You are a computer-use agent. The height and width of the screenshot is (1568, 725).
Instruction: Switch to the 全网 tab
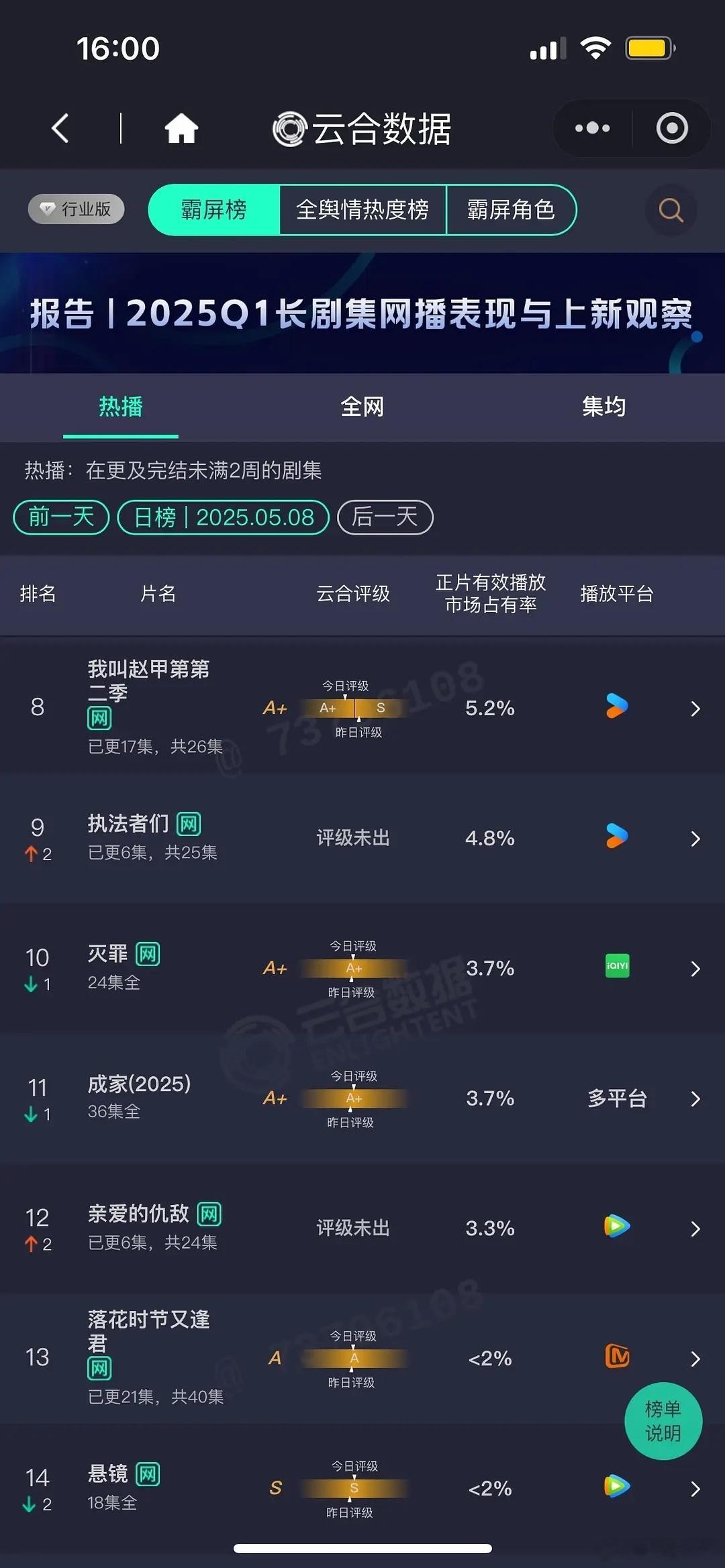362,407
